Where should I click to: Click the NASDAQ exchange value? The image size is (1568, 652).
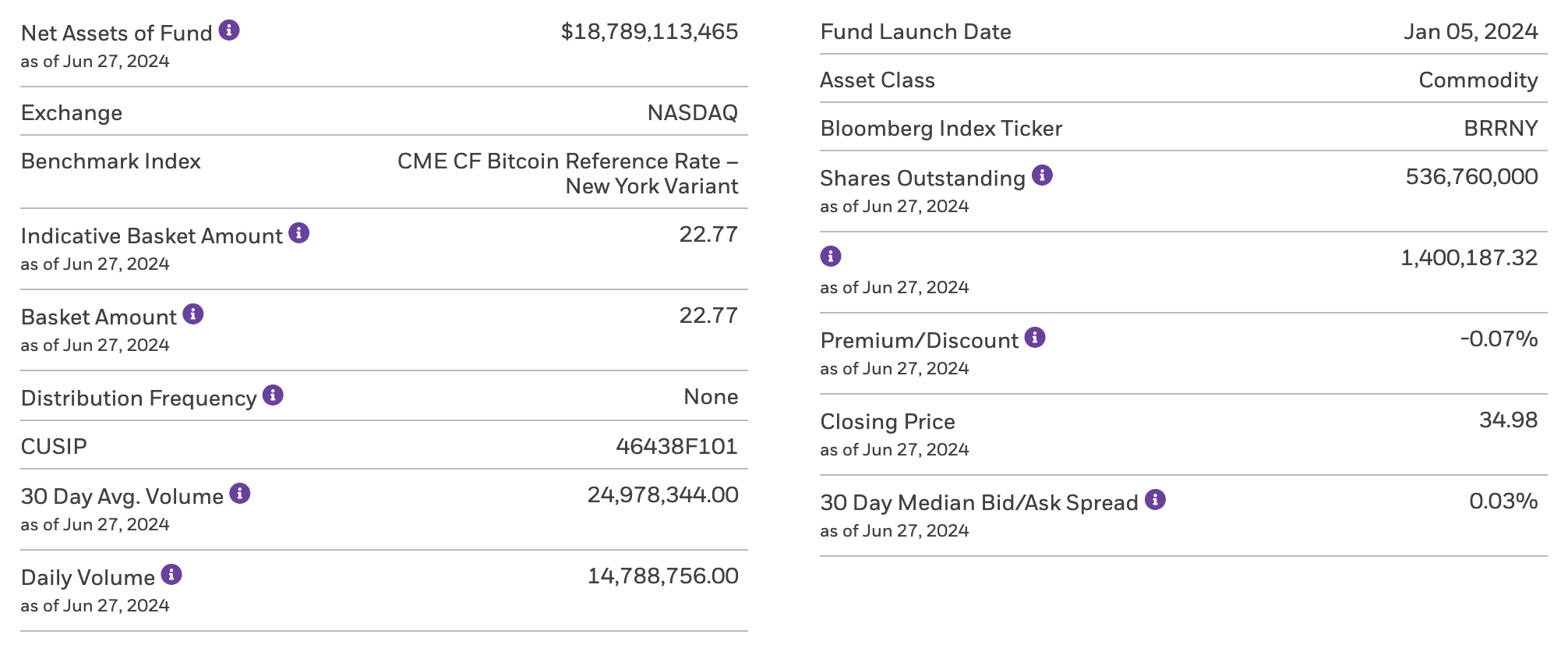[x=692, y=113]
